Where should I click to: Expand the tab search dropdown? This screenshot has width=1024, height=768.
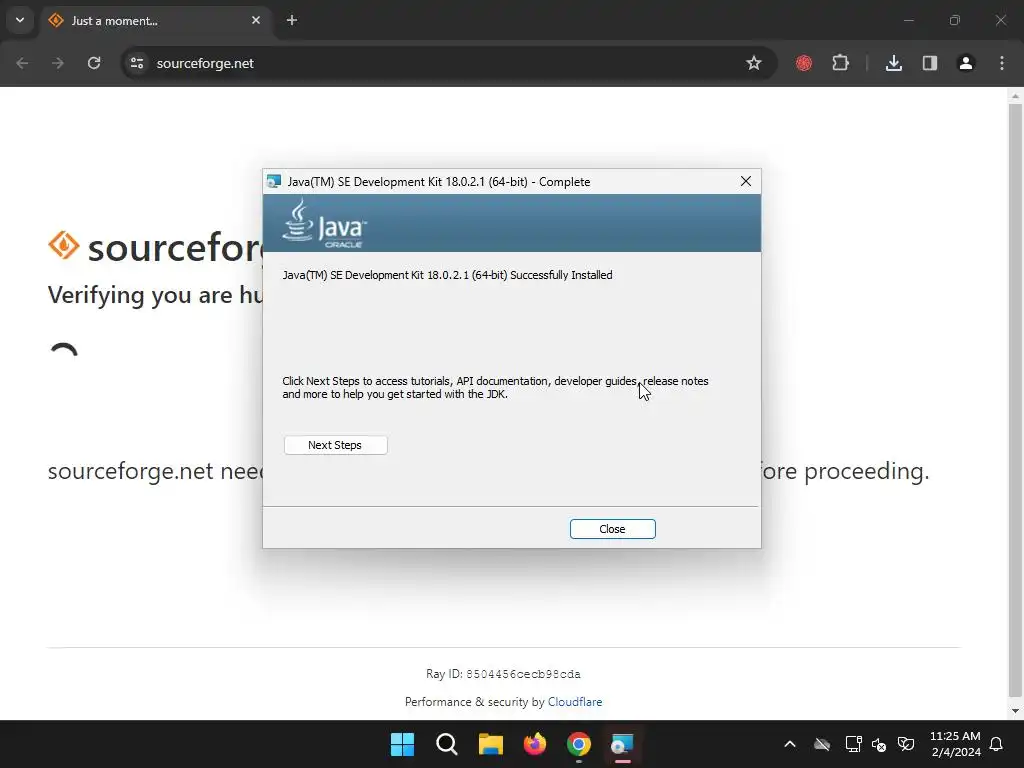point(20,20)
